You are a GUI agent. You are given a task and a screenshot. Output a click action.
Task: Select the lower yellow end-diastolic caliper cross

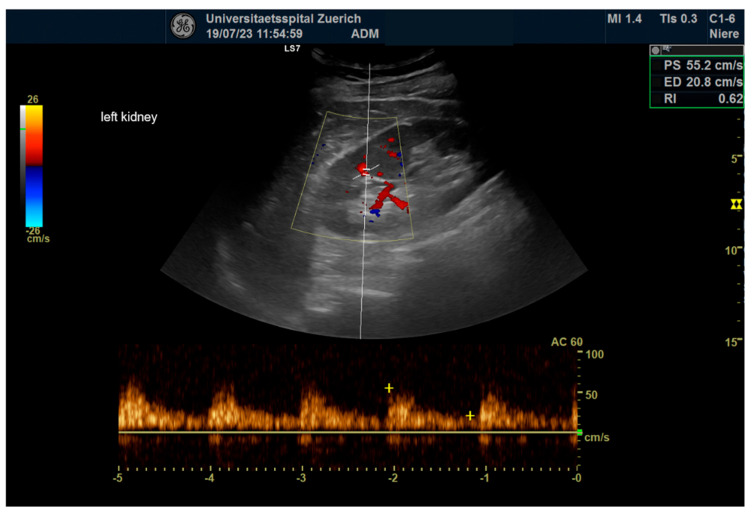(470, 415)
